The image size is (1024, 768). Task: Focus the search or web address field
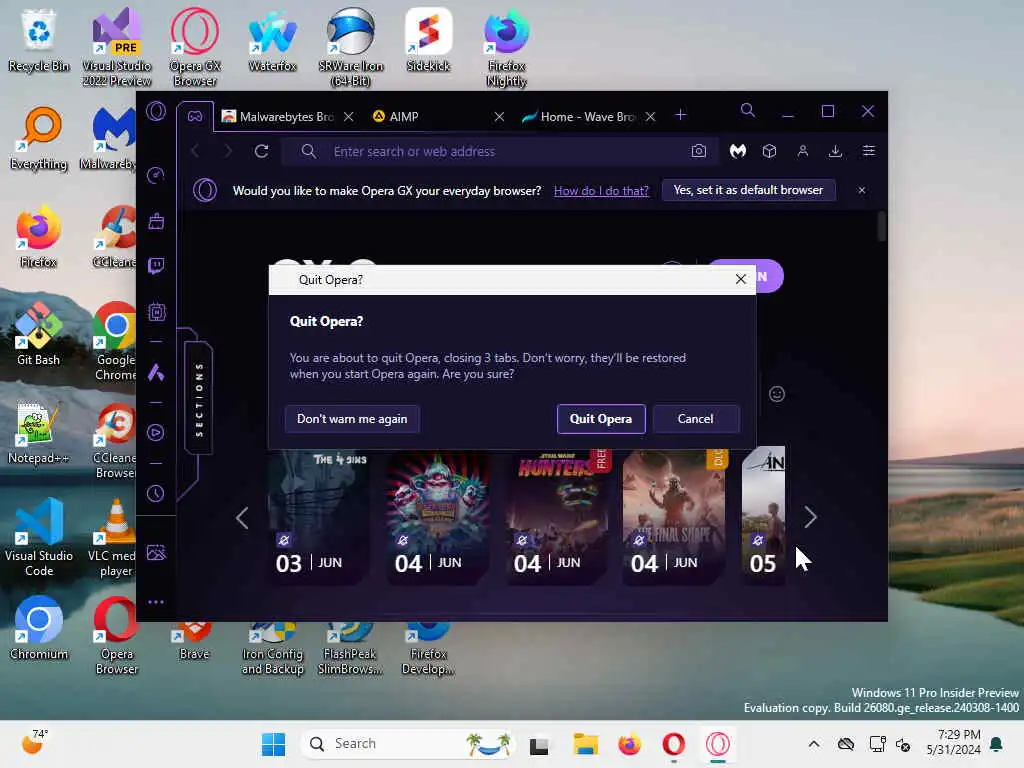500,152
